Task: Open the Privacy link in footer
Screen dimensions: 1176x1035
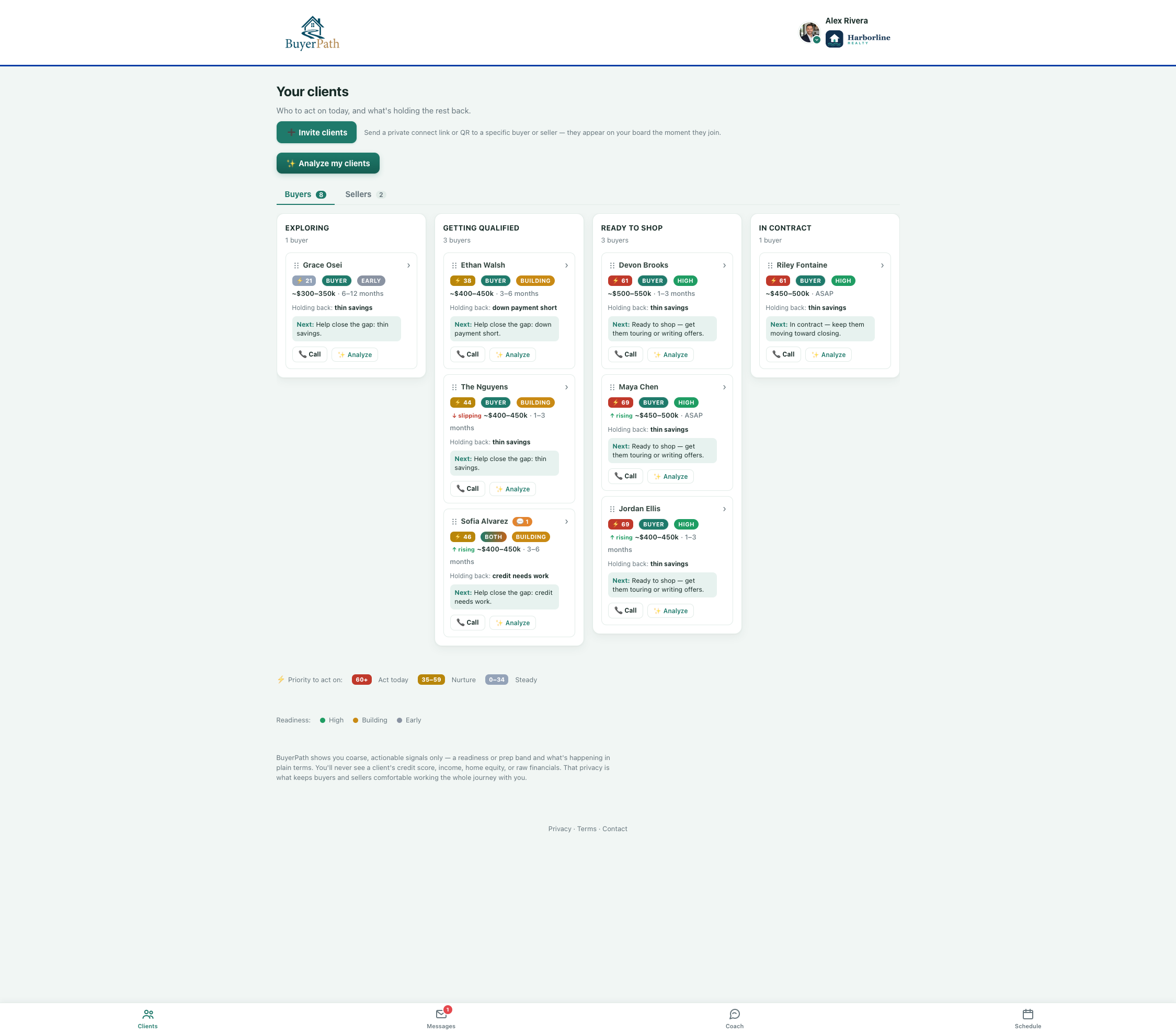Action: coord(559,829)
